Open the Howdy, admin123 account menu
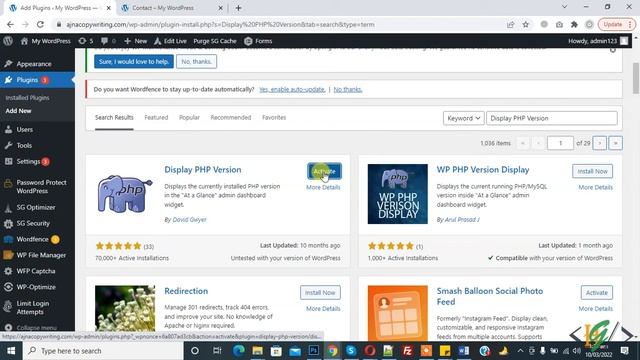640x360 pixels. pyautogui.click(x=598, y=41)
